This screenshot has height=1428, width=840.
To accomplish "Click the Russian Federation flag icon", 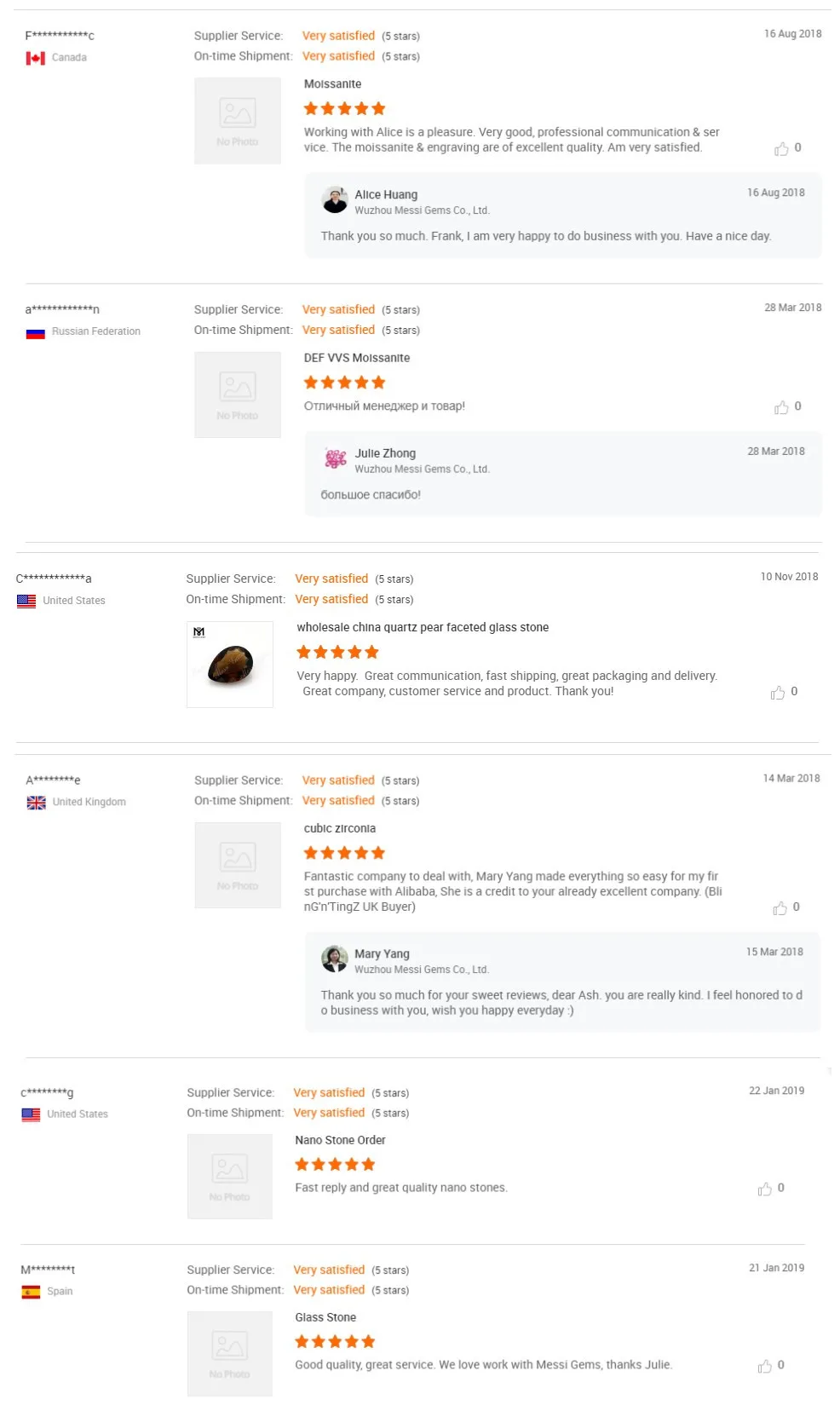I will 36,332.
